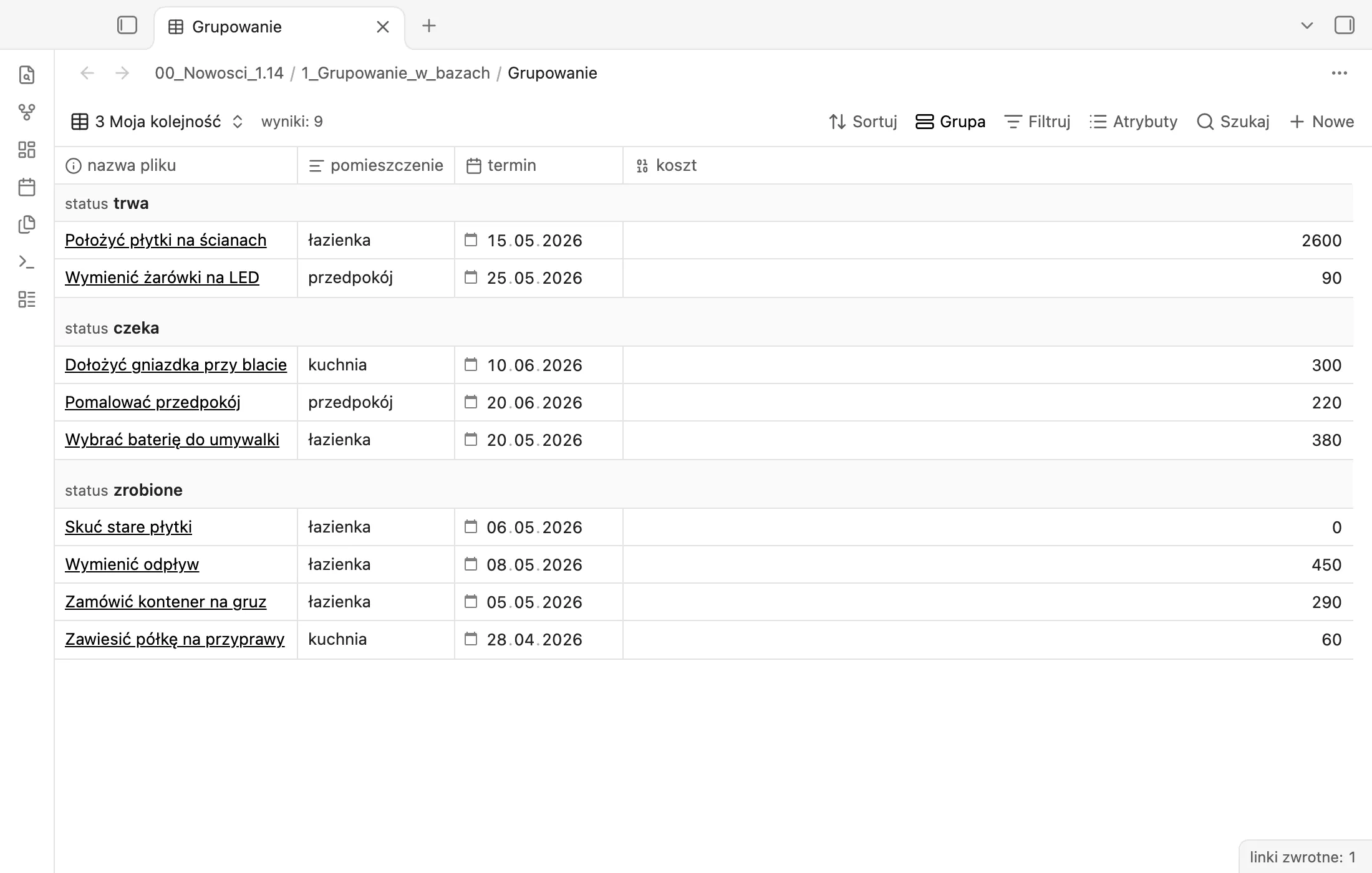Screen dimensions: 1372x873
Task: Click calendar icon for 15.05.2026 date
Action: pyautogui.click(x=471, y=240)
